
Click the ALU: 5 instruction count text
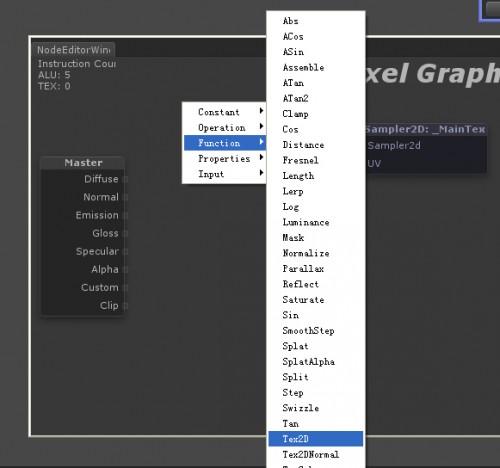pyautogui.click(x=54, y=75)
